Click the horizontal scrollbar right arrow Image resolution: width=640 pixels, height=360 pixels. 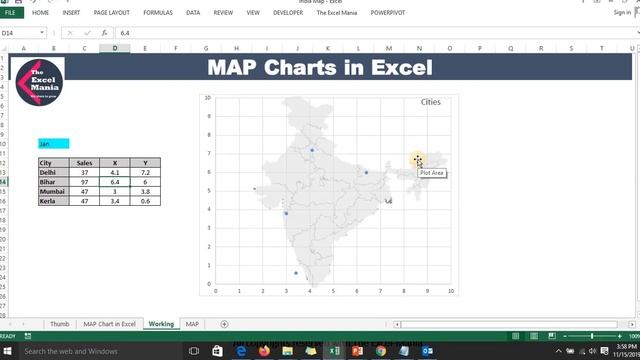pyautogui.click(x=632, y=324)
